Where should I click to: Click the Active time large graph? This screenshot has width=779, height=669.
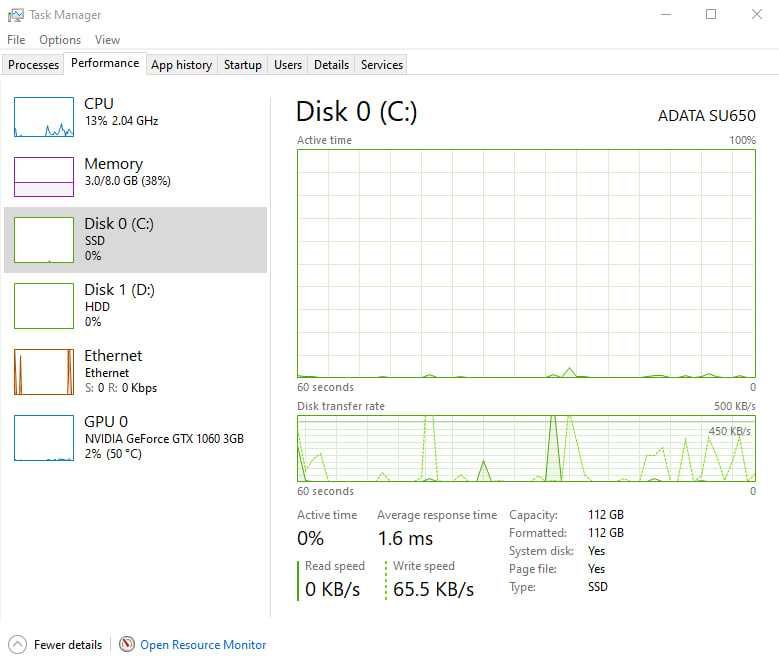(x=526, y=264)
